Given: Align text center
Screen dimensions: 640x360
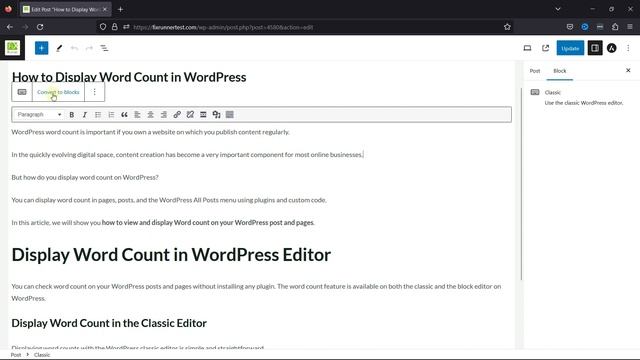Looking at the screenshot, I should pyautogui.click(x=151, y=115).
